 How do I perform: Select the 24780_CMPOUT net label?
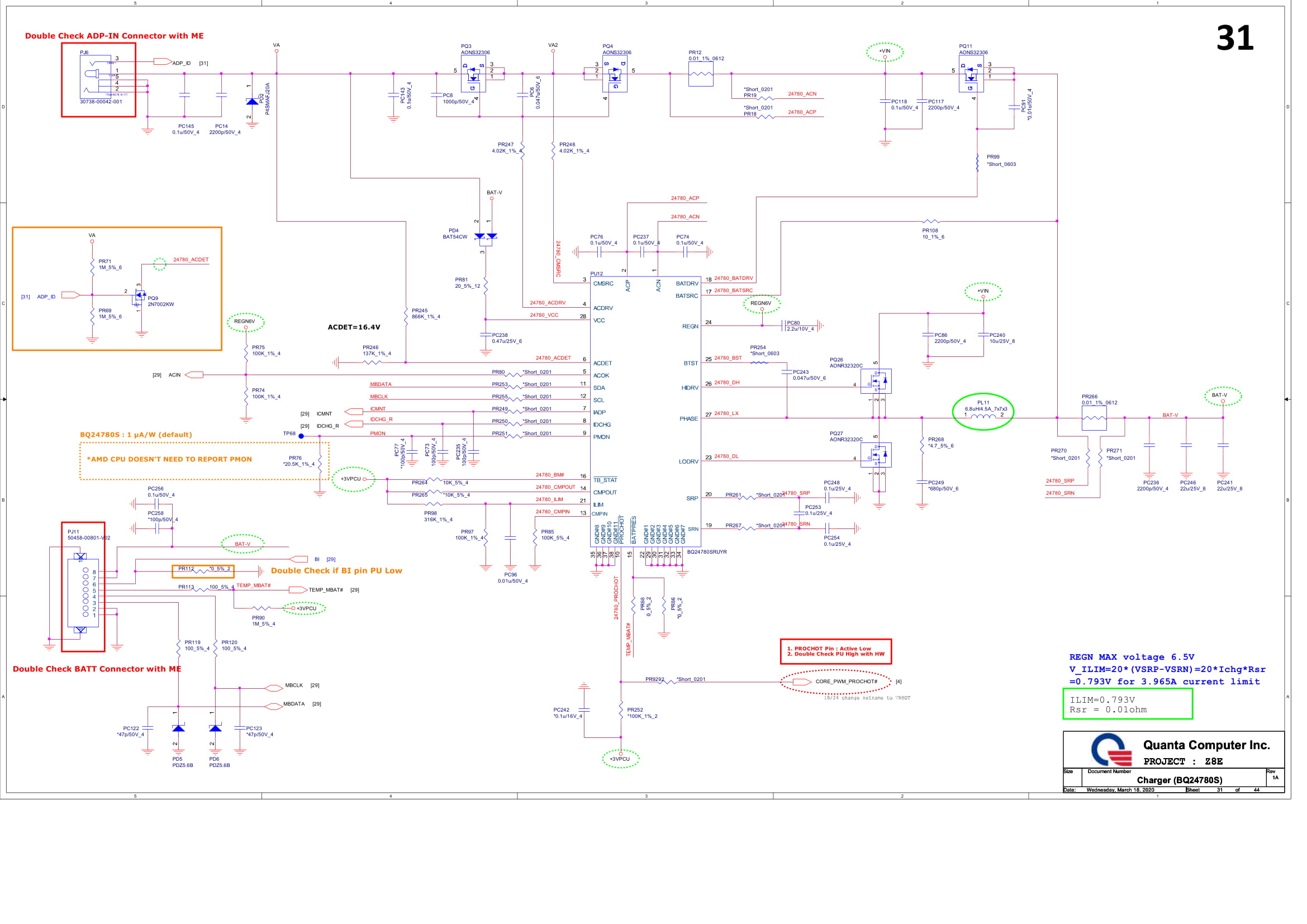point(555,487)
